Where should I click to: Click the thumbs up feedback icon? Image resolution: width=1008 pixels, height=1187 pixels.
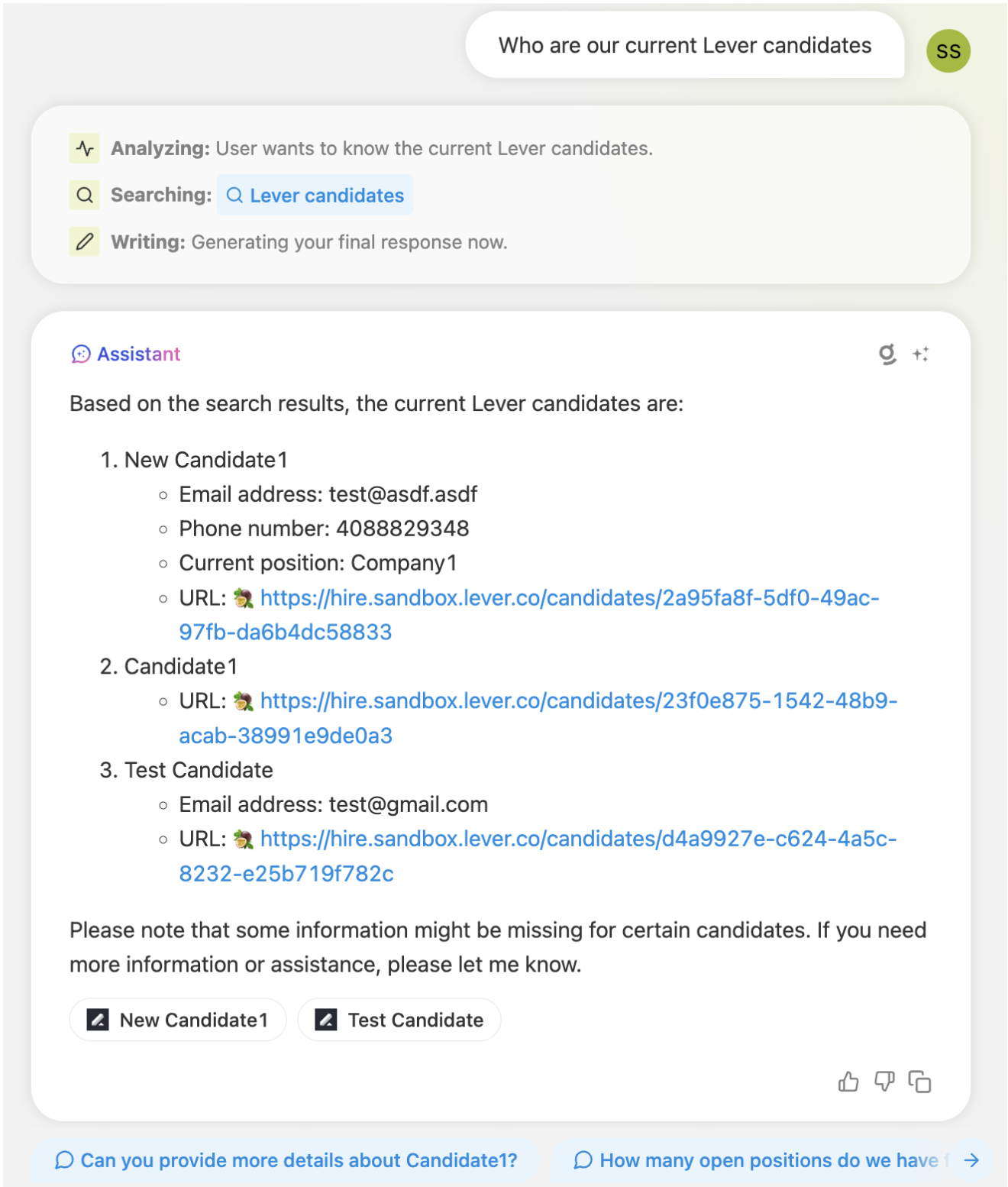click(848, 1082)
